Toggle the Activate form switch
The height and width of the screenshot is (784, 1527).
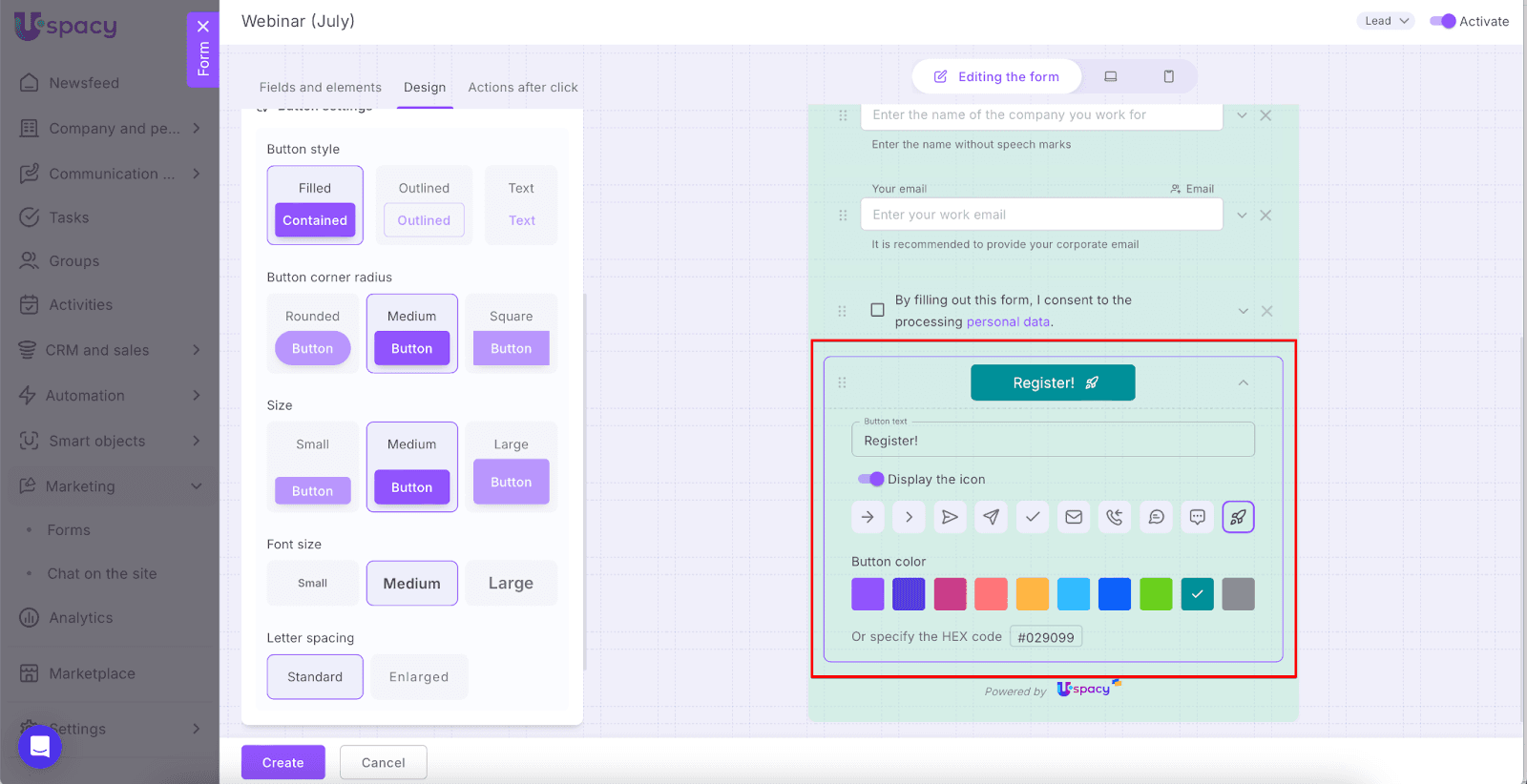point(1442,21)
